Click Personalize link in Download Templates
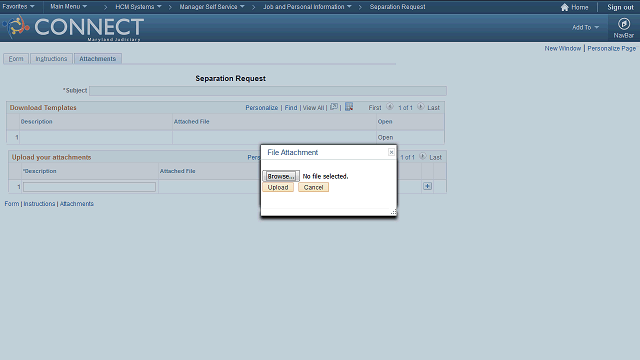This screenshot has height=360, width=640. (x=262, y=108)
